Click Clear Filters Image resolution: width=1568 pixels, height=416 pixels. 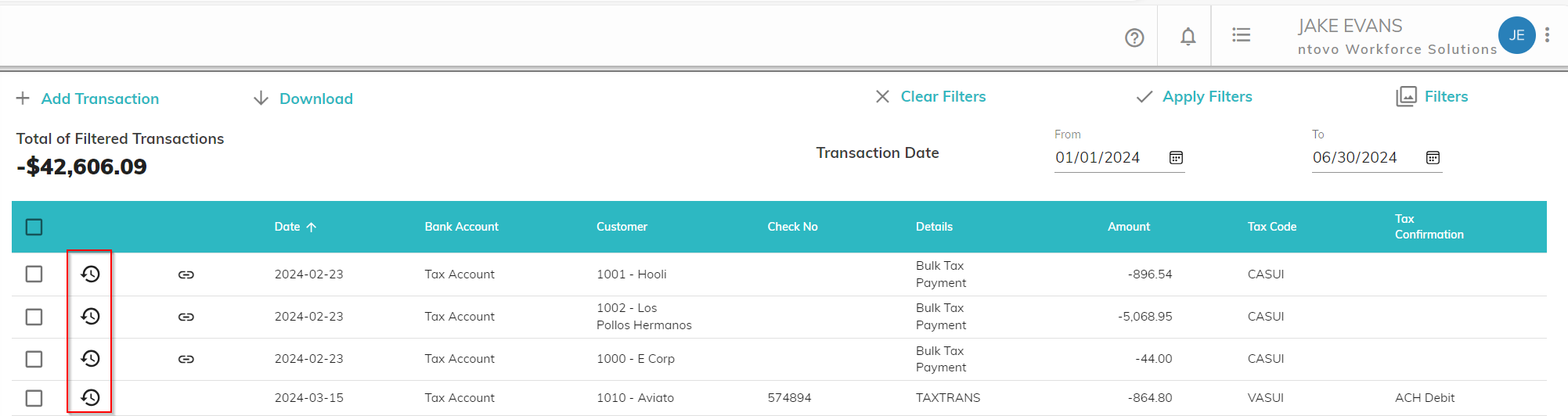point(930,97)
